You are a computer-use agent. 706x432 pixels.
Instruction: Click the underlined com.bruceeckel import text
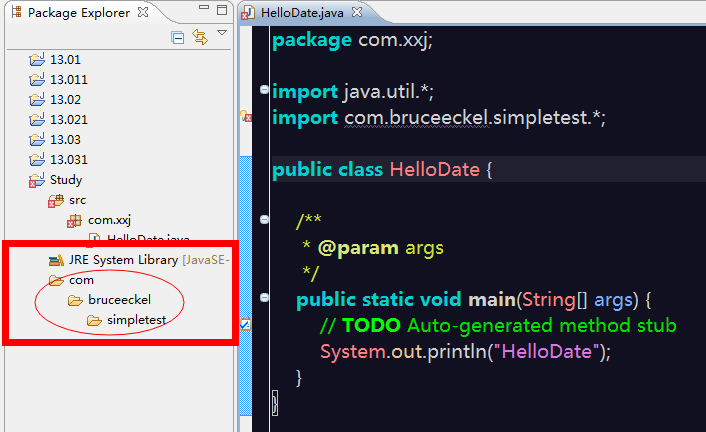pos(417,118)
